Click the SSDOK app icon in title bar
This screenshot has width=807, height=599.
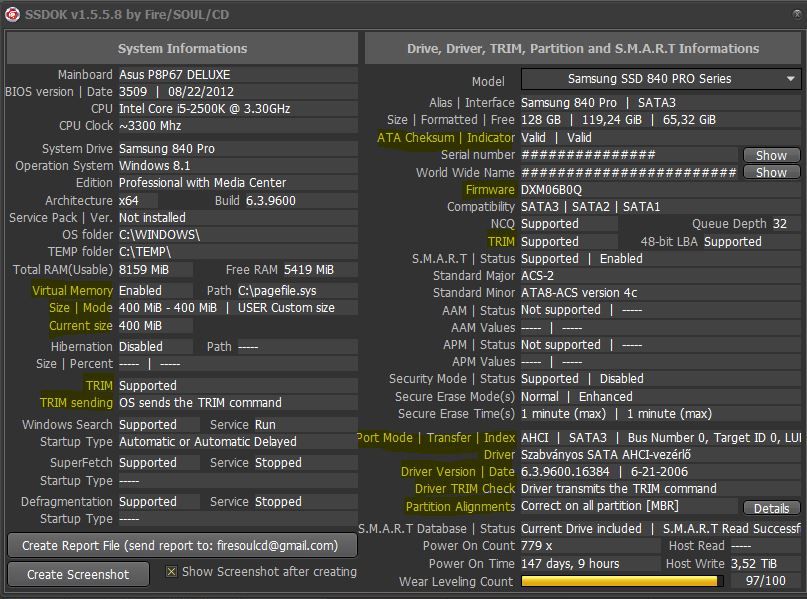[12, 14]
